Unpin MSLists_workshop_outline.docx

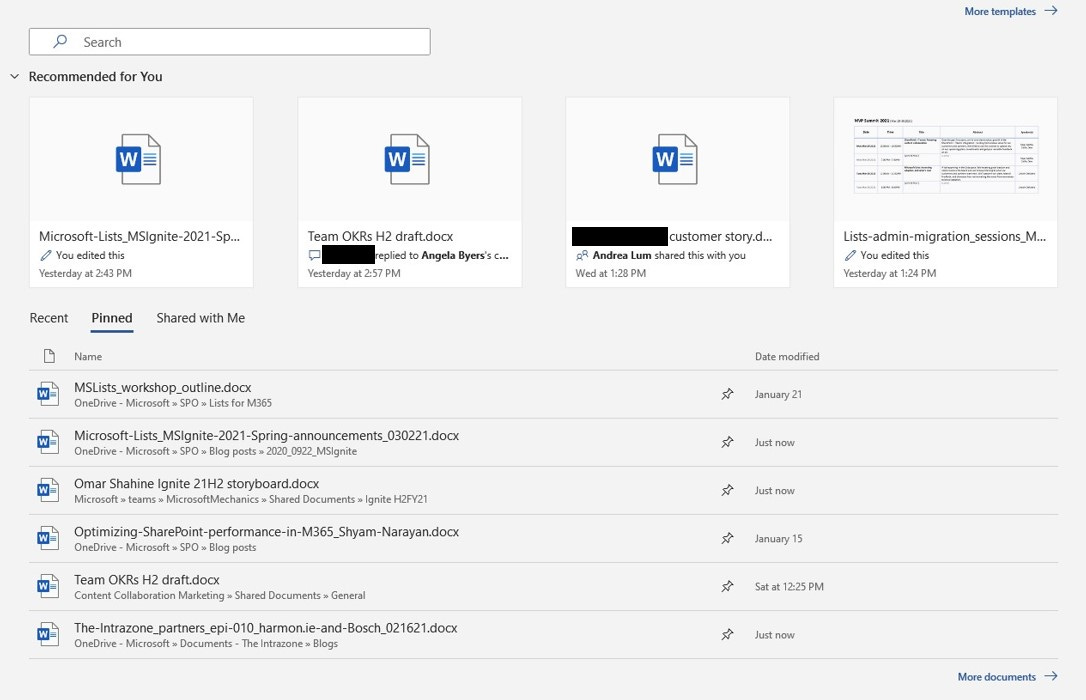click(x=727, y=394)
